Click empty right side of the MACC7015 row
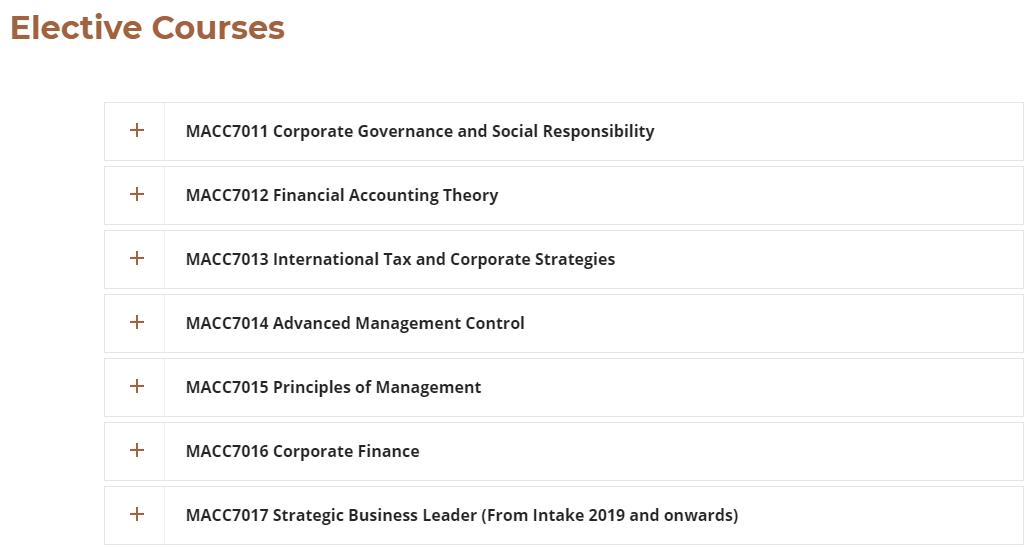 800,387
